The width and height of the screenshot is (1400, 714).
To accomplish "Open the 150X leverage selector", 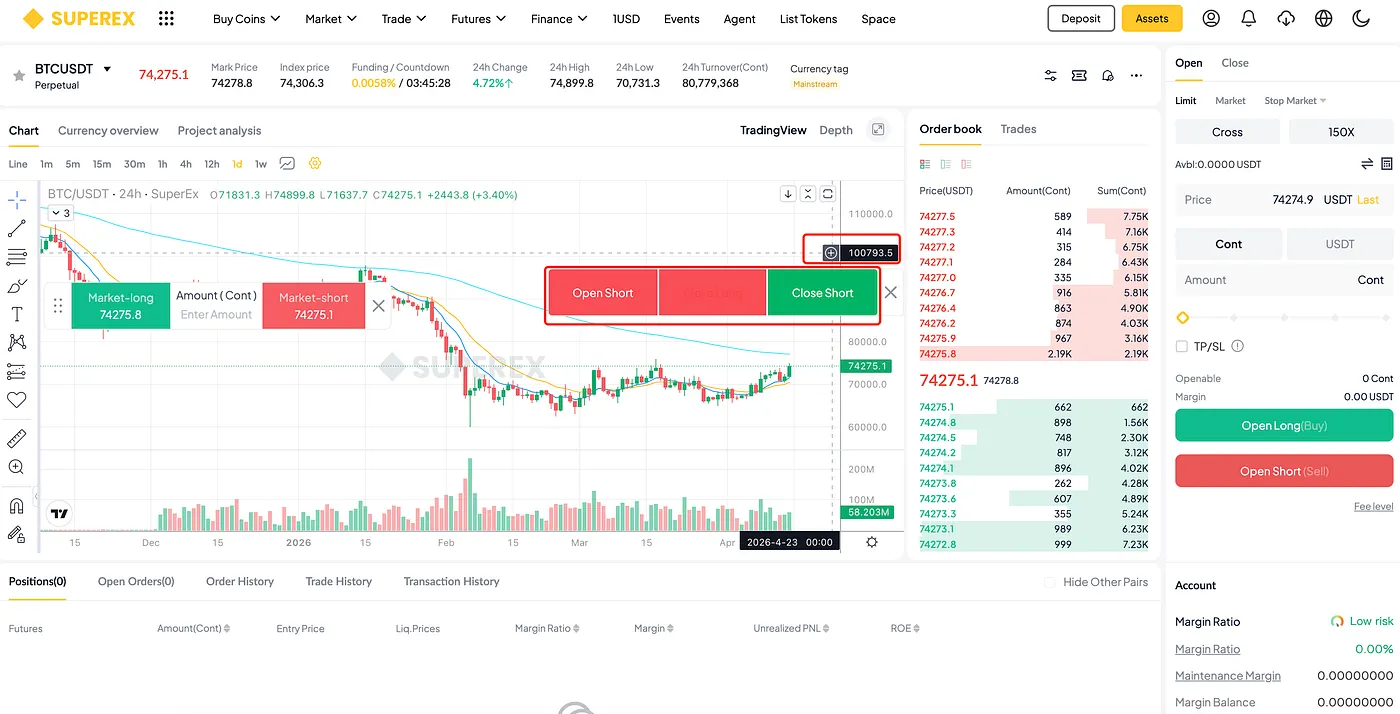I will (1341, 132).
